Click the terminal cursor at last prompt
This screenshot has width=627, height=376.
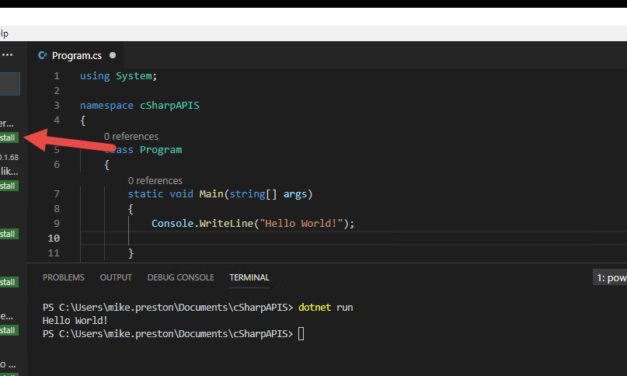click(x=301, y=334)
